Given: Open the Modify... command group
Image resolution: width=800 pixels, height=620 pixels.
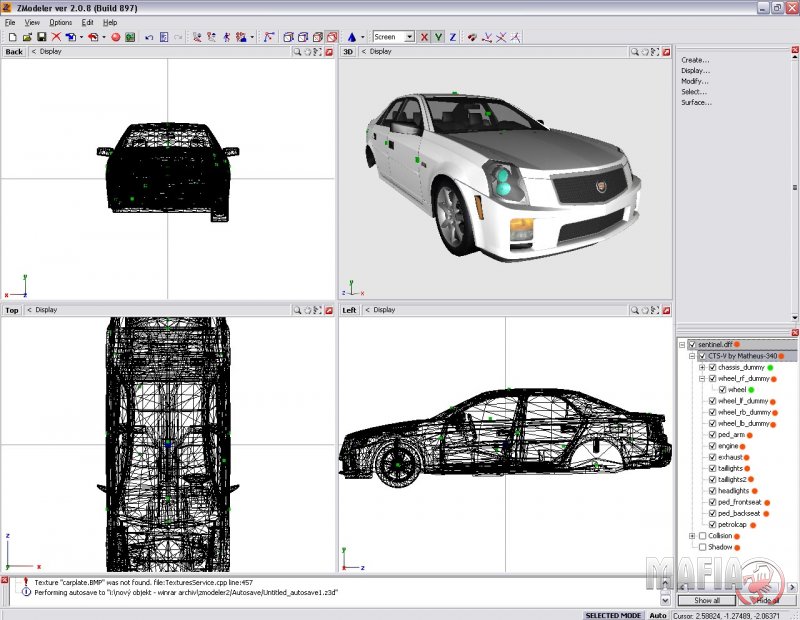Looking at the screenshot, I should tap(695, 81).
